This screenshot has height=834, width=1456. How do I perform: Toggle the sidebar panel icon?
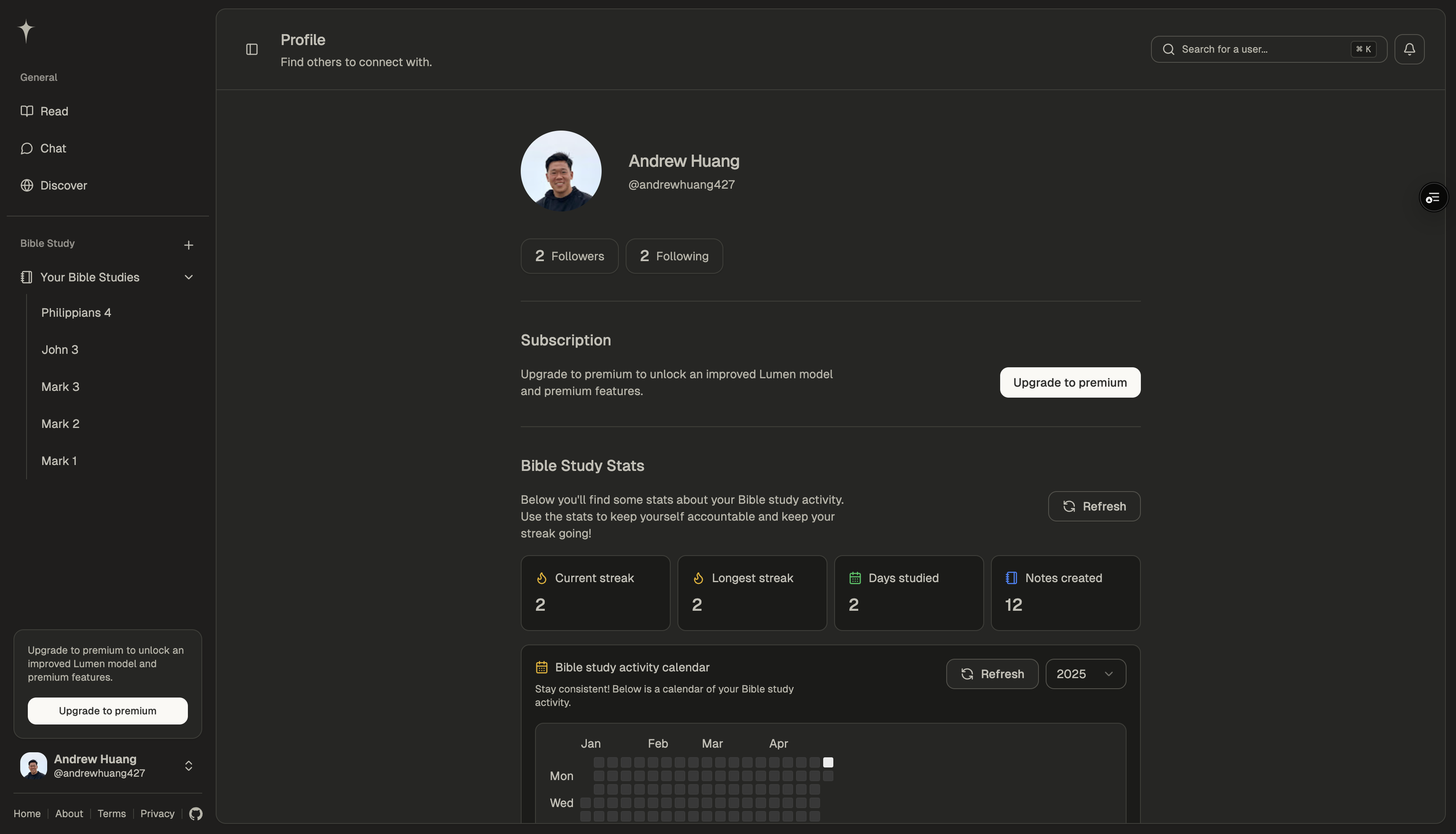252,49
